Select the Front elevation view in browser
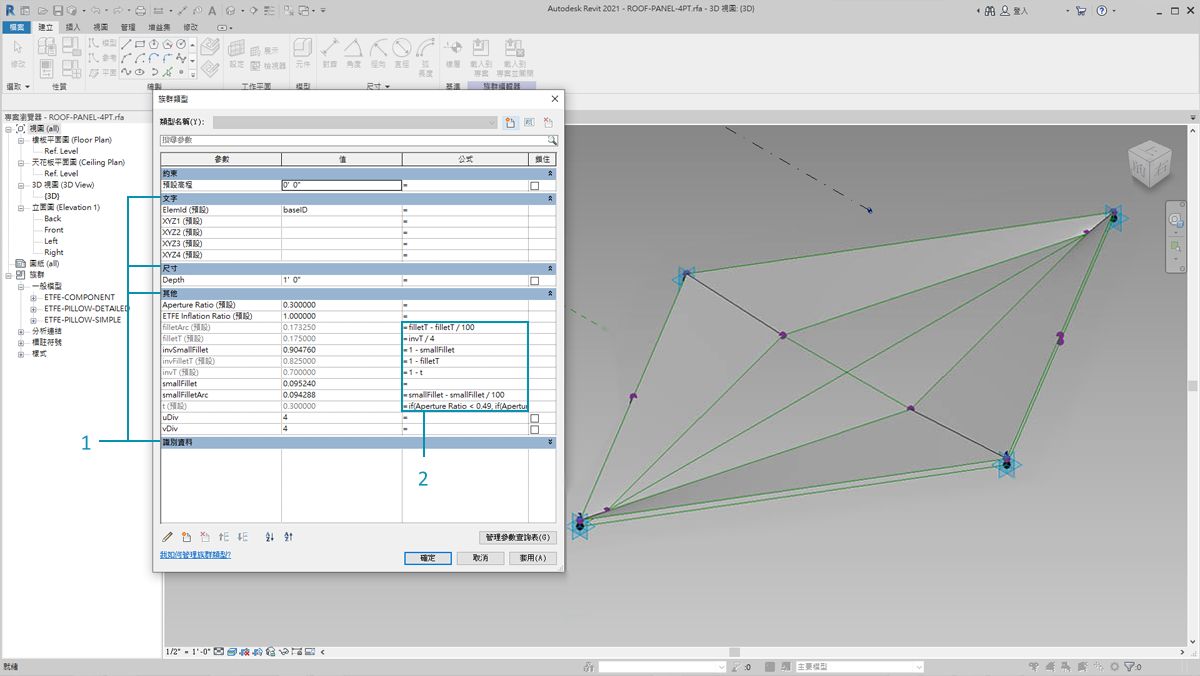Screen dimensions: 1200x676 [x=54, y=230]
